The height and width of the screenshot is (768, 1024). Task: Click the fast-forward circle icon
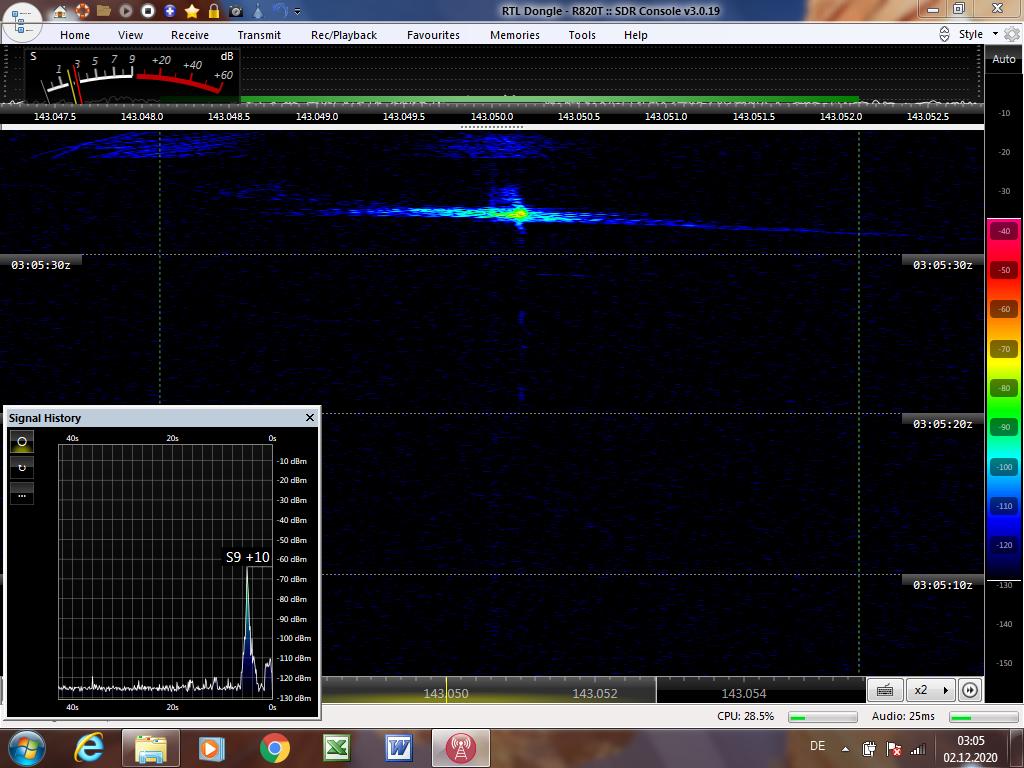[970, 690]
